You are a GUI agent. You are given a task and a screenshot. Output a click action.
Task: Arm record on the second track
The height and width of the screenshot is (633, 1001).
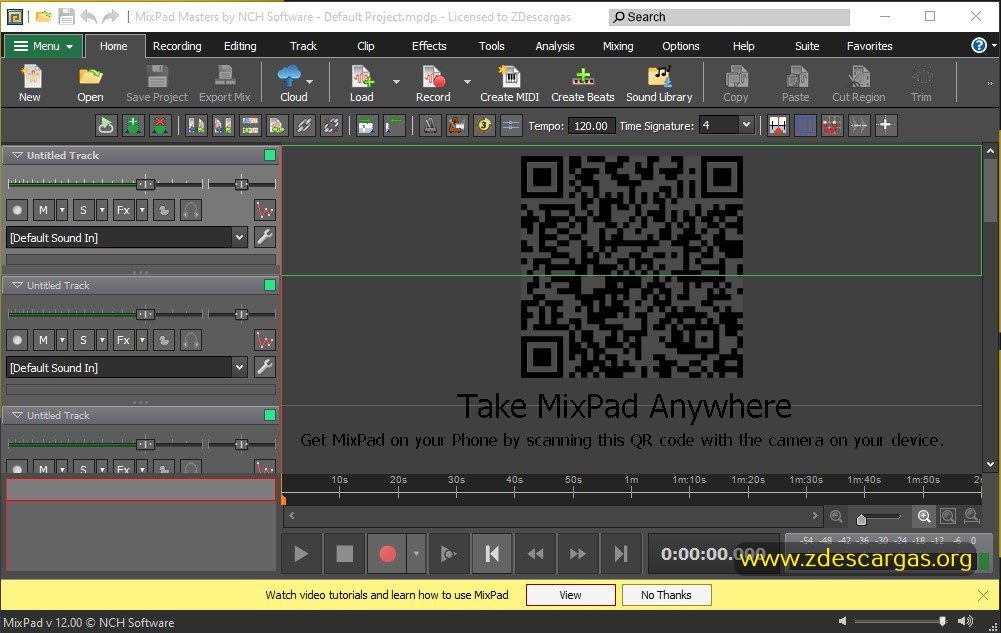[17, 340]
